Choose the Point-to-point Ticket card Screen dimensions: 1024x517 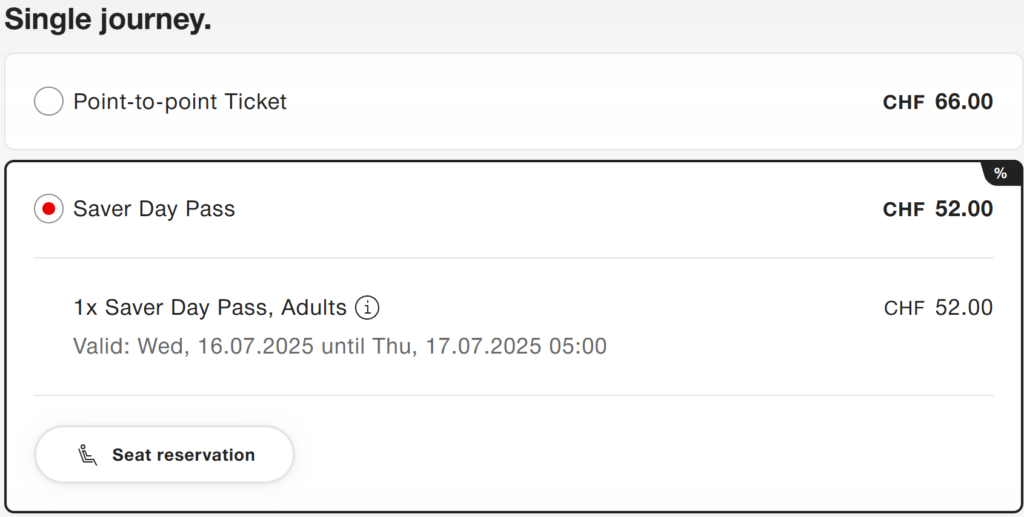[x=513, y=101]
